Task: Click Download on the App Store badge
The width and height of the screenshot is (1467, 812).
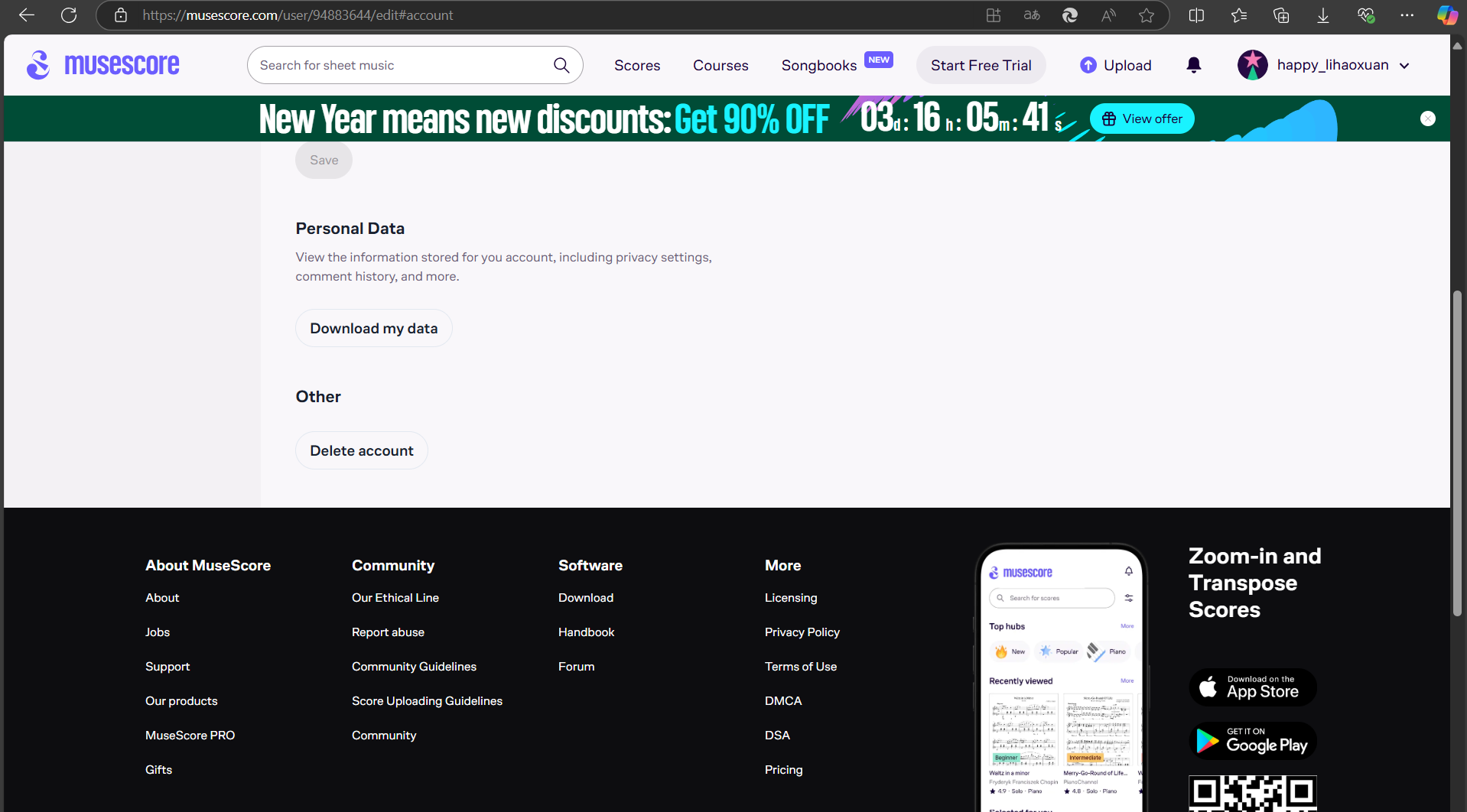Action: [1253, 687]
